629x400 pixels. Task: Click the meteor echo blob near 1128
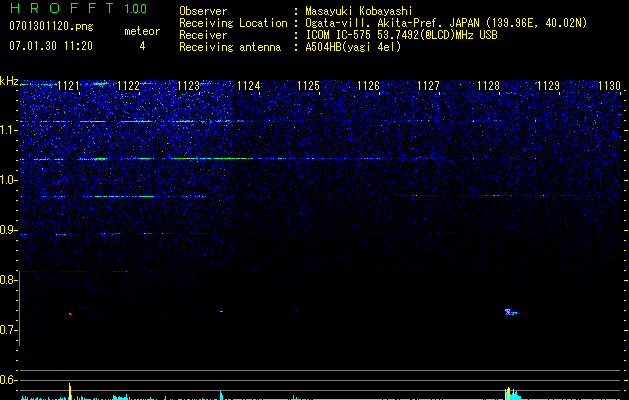[512, 312]
